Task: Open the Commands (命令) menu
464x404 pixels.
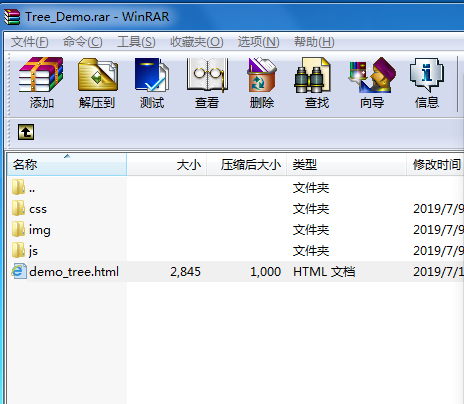Action: pyautogui.click(x=83, y=42)
